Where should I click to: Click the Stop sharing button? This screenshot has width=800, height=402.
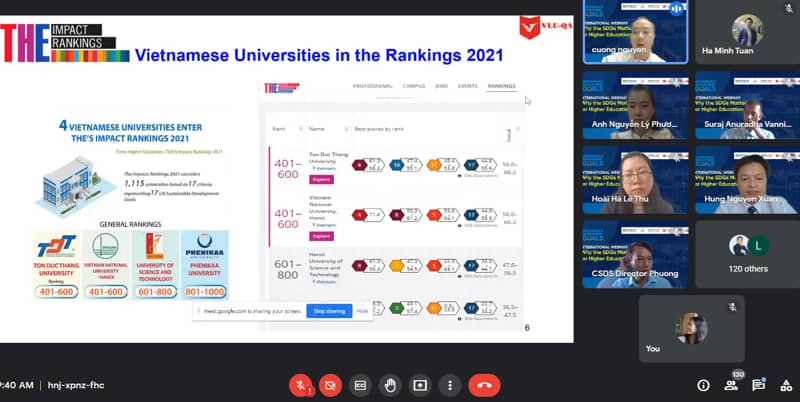[329, 311]
